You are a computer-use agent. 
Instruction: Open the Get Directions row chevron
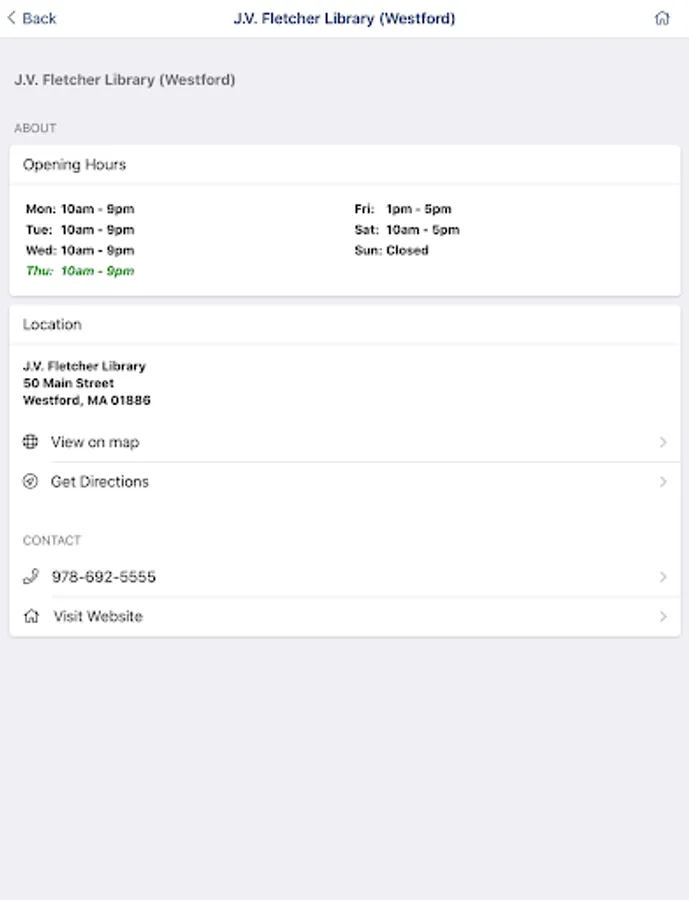663,482
